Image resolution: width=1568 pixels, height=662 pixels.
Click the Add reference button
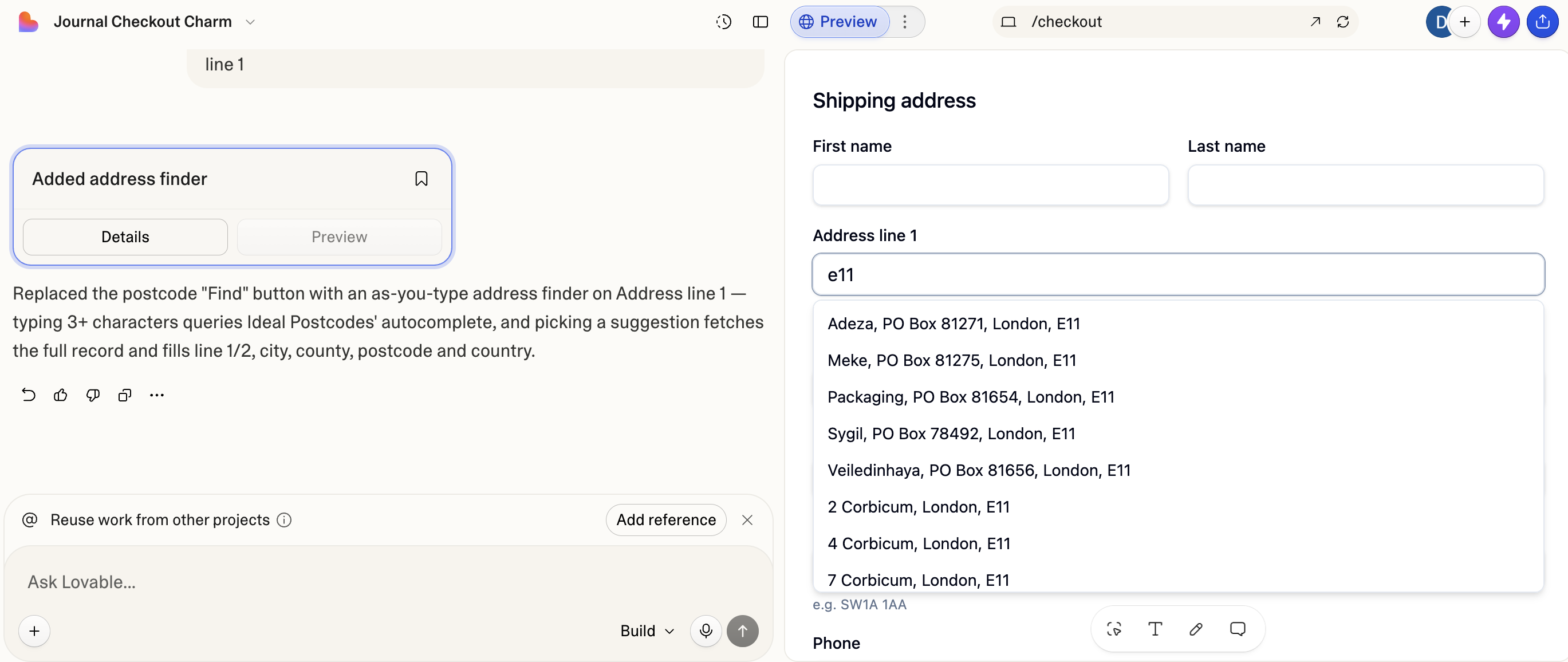coord(666,519)
